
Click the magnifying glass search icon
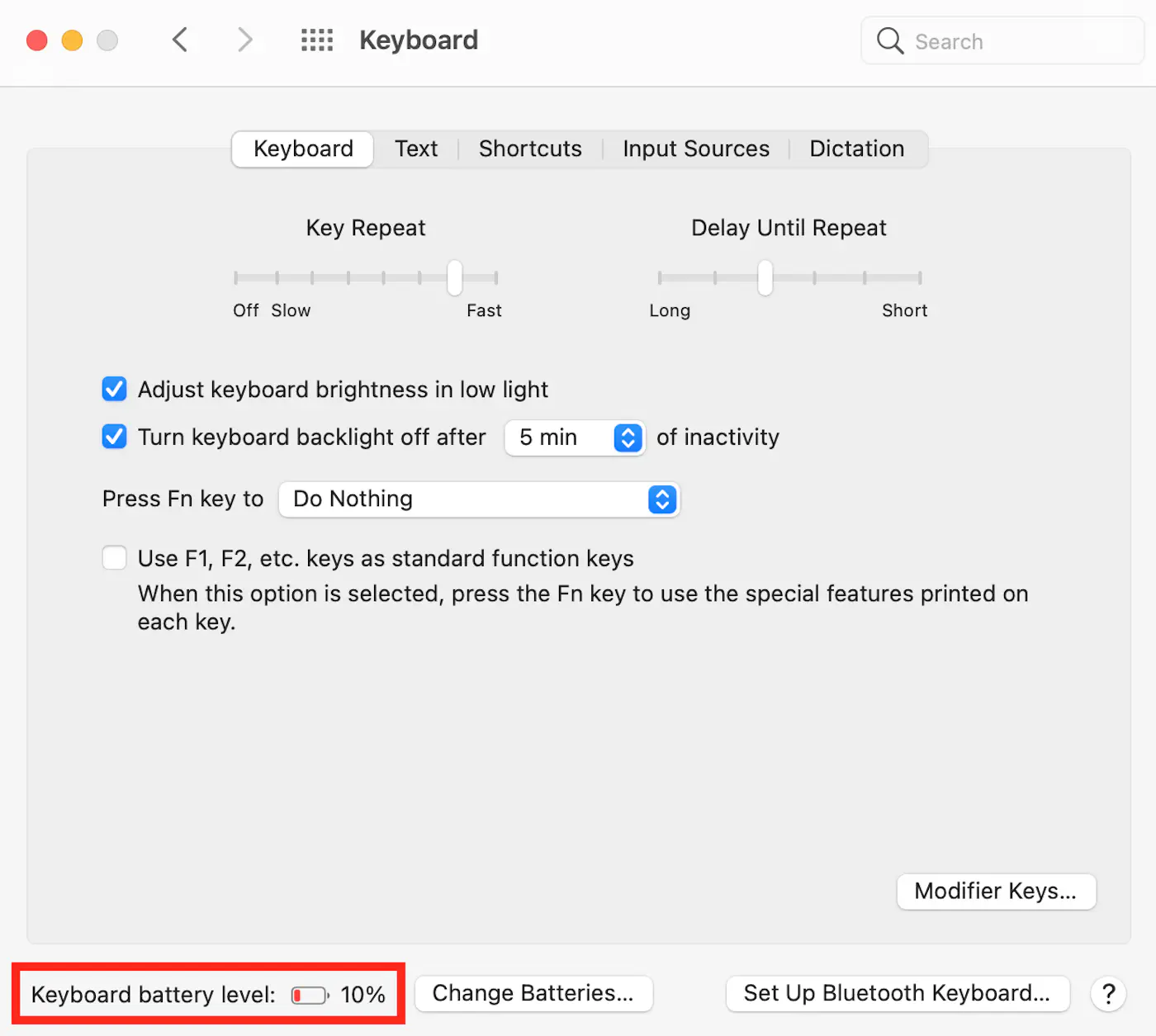tap(890, 40)
